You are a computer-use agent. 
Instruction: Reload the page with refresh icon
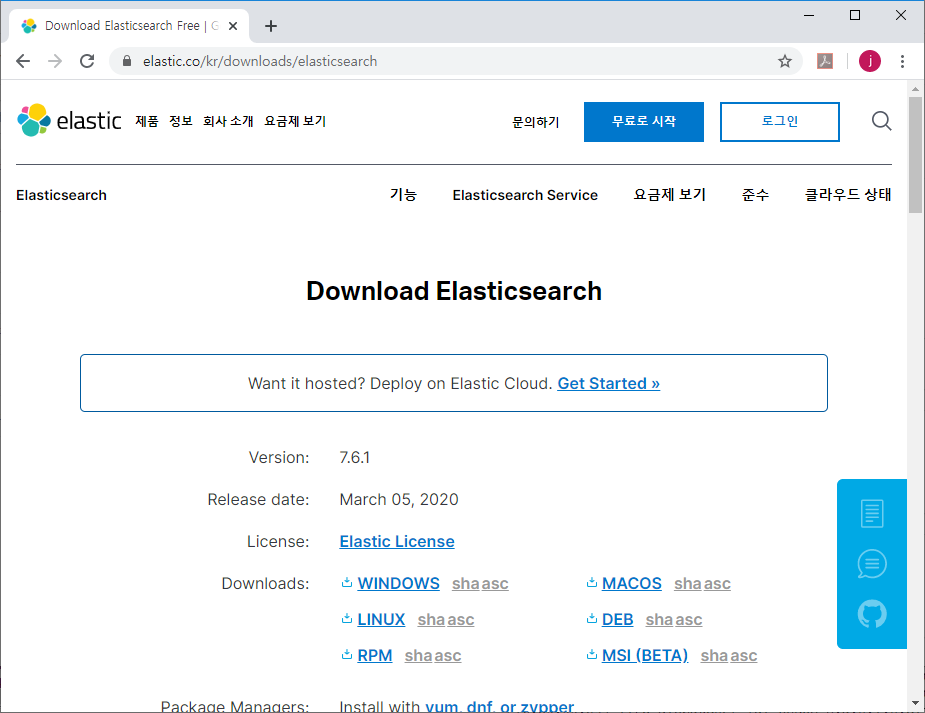tap(87, 61)
